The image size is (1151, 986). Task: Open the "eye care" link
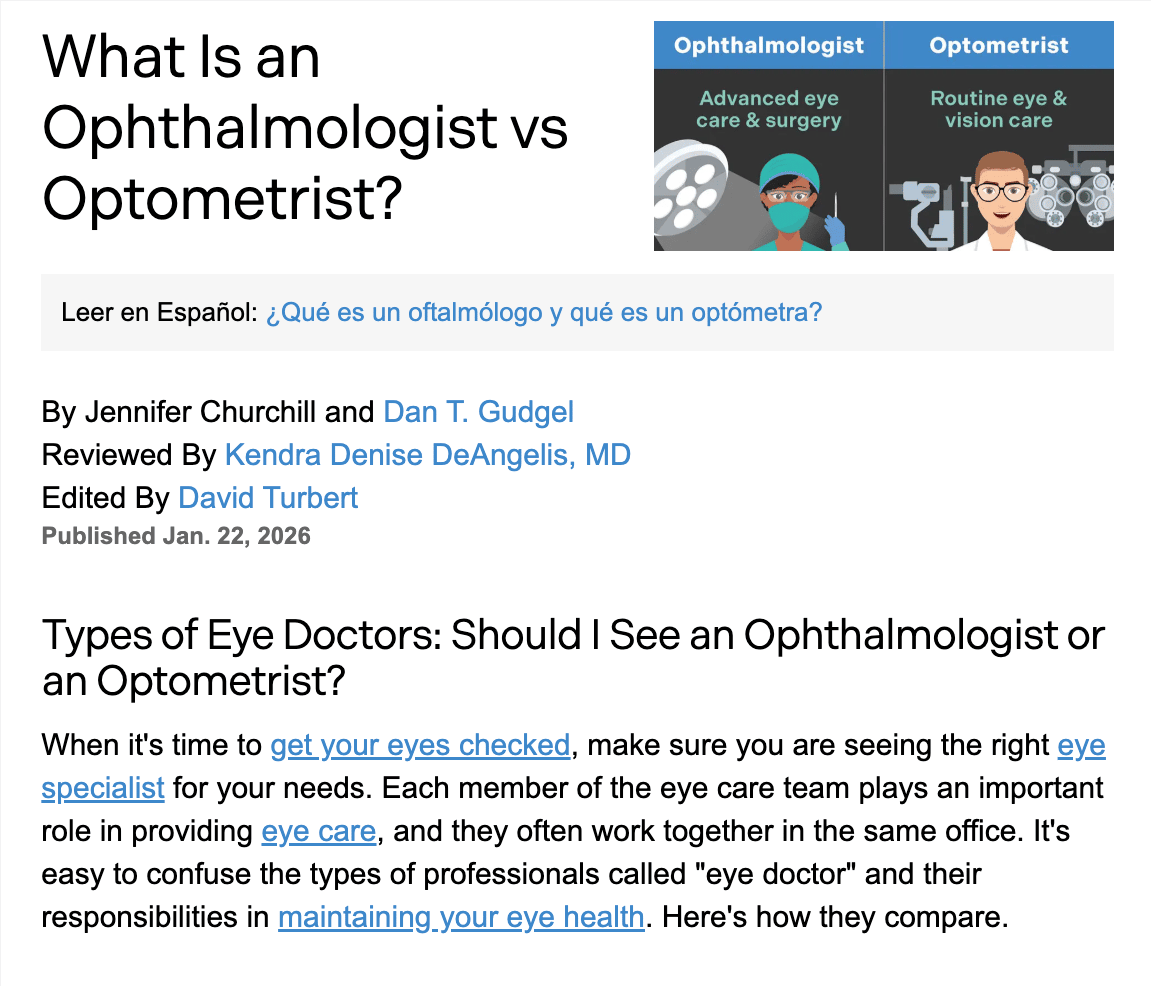pyautogui.click(x=318, y=832)
